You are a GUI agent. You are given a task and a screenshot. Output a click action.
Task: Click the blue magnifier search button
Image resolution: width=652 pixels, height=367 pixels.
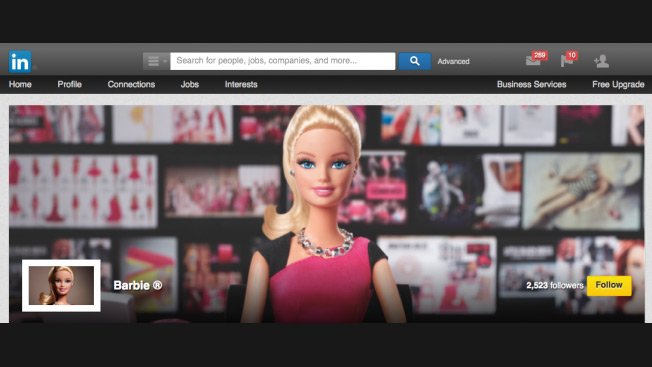point(415,61)
